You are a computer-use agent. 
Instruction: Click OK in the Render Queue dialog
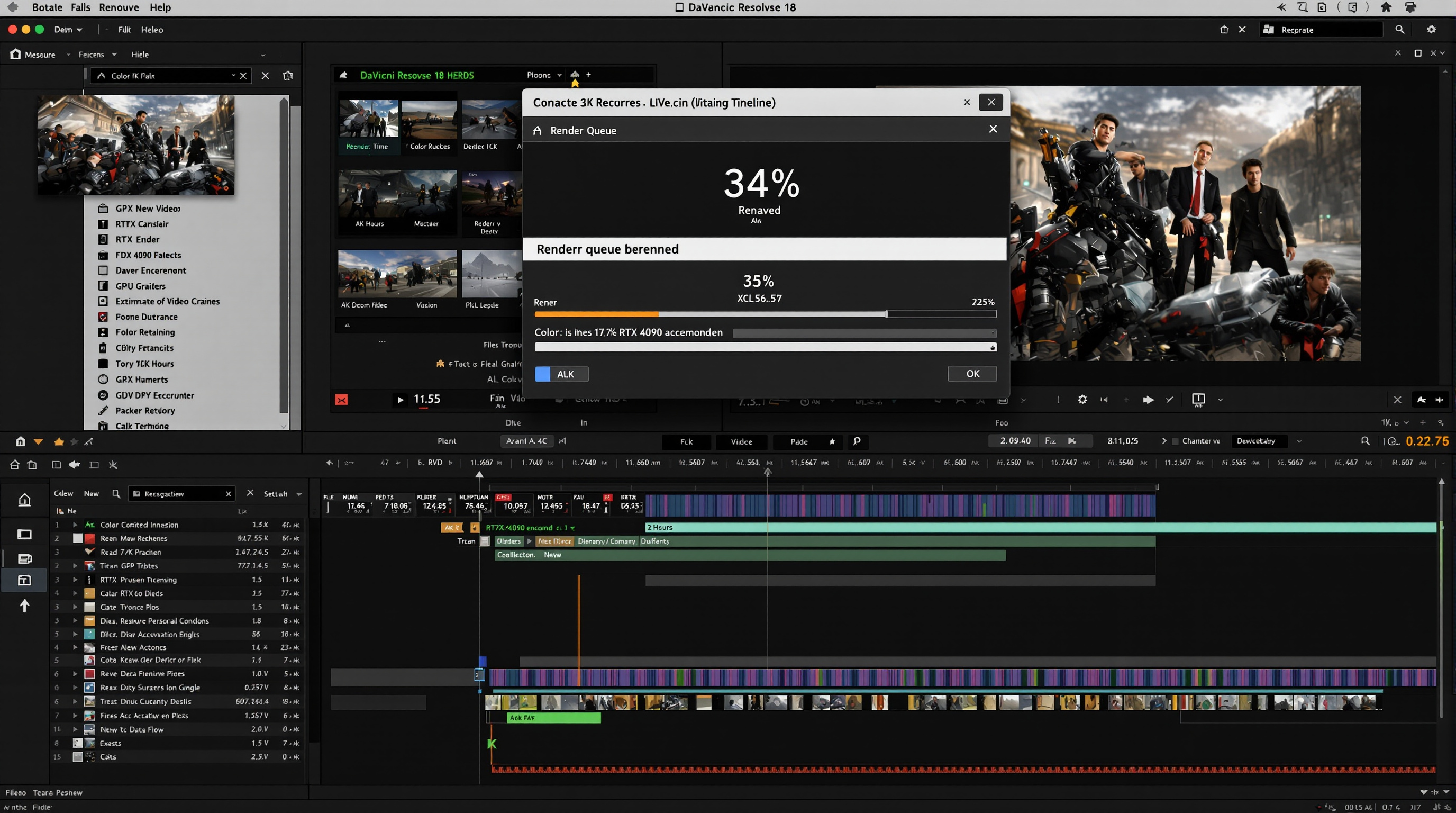(x=972, y=374)
